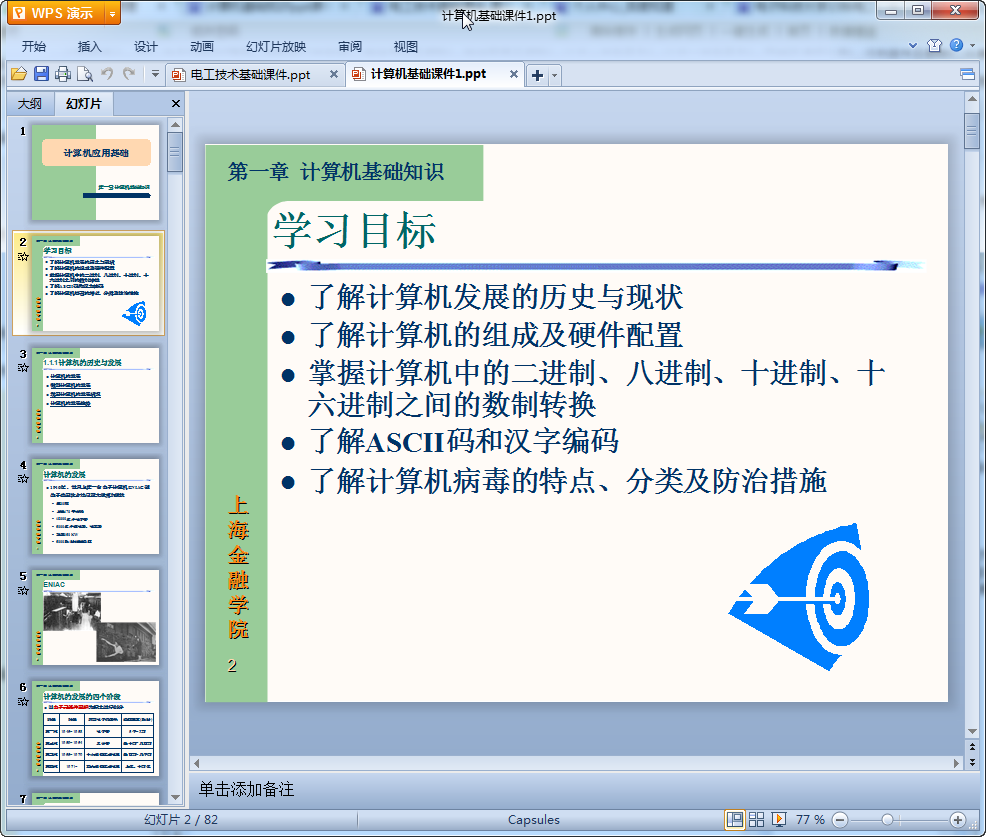Zoom out with minus button
The height and width of the screenshot is (837, 986).
coord(840,819)
